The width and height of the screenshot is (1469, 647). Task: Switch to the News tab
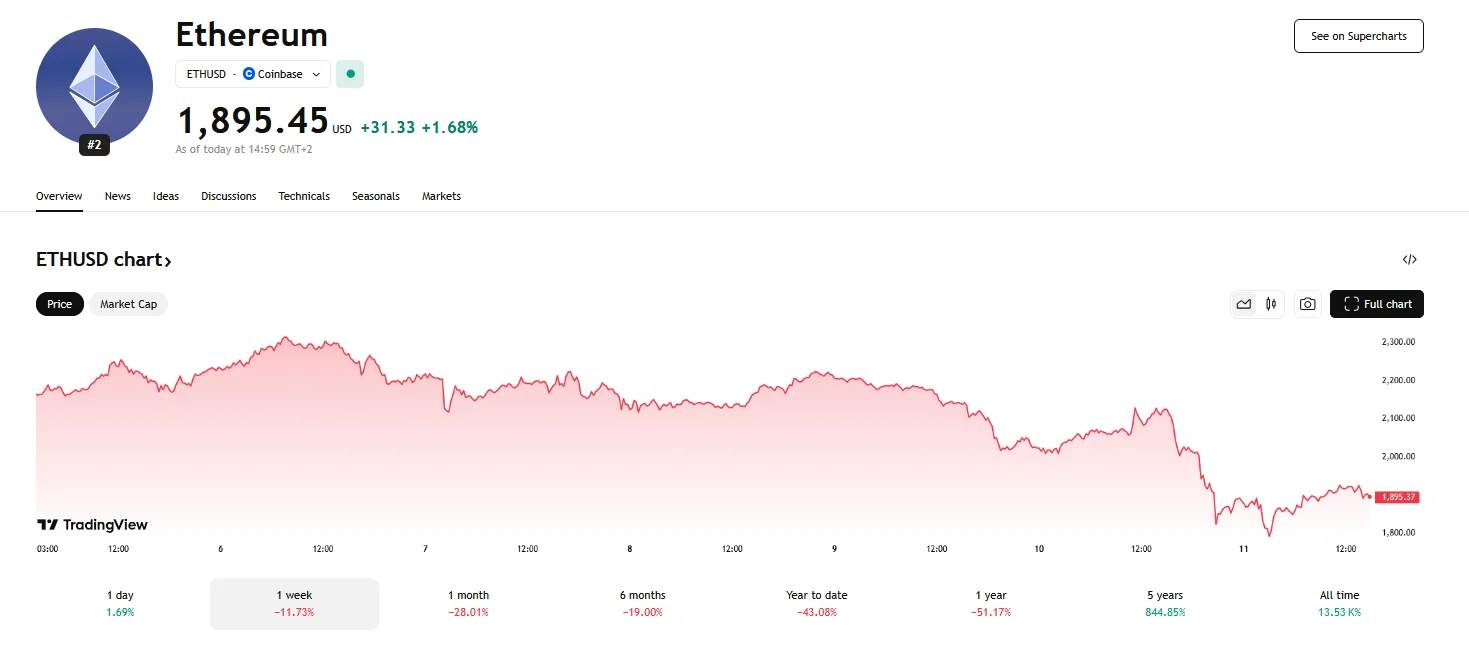click(x=118, y=196)
